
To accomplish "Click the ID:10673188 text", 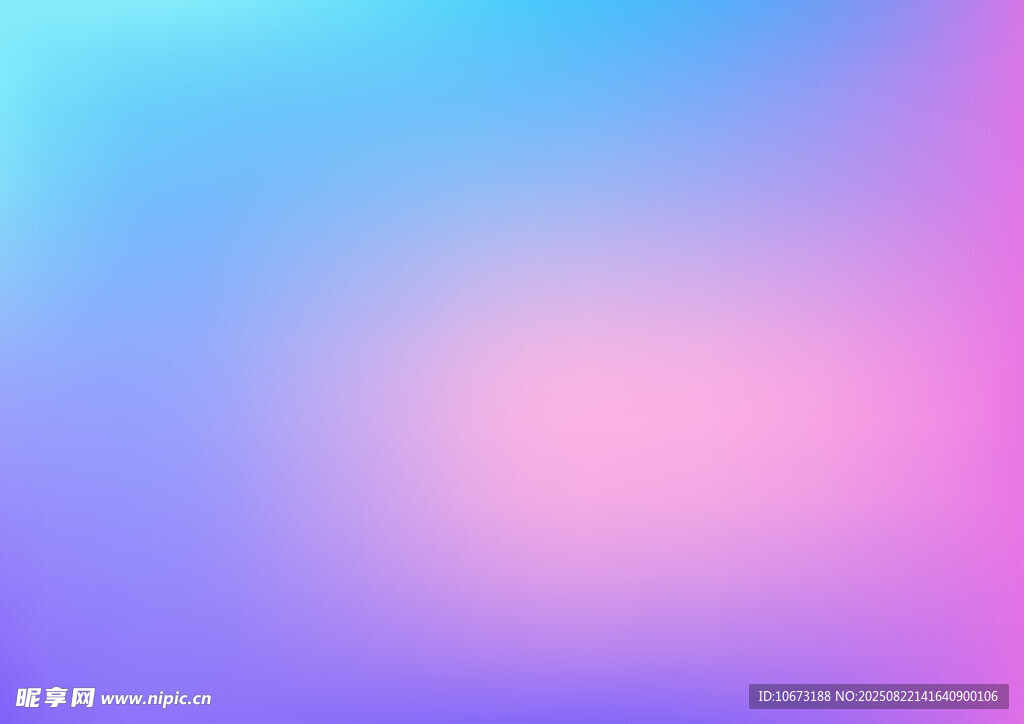I will coord(794,697).
